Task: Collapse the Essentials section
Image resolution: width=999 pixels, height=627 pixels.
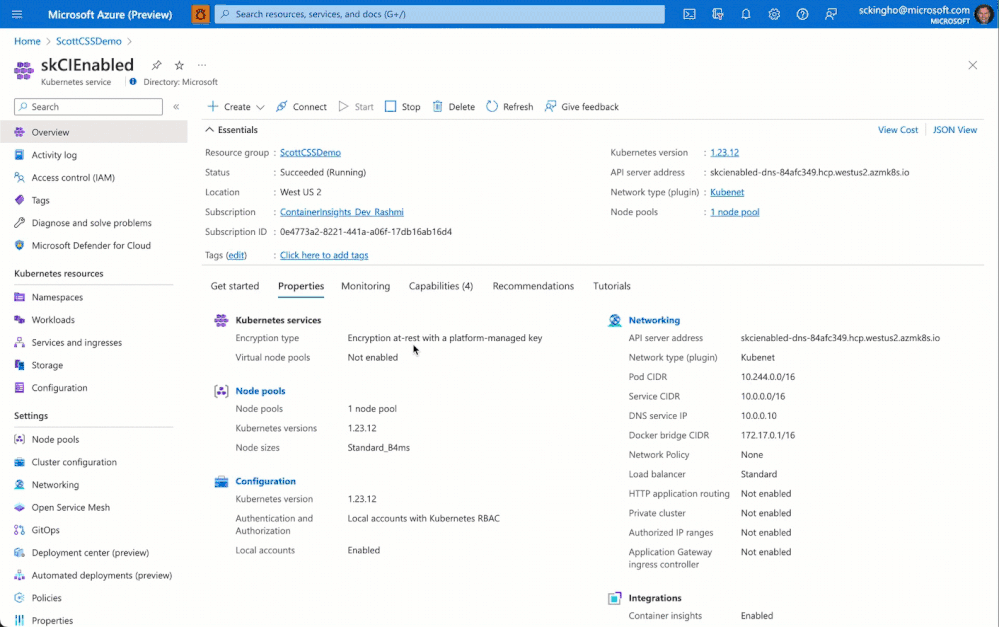Action: (x=232, y=130)
